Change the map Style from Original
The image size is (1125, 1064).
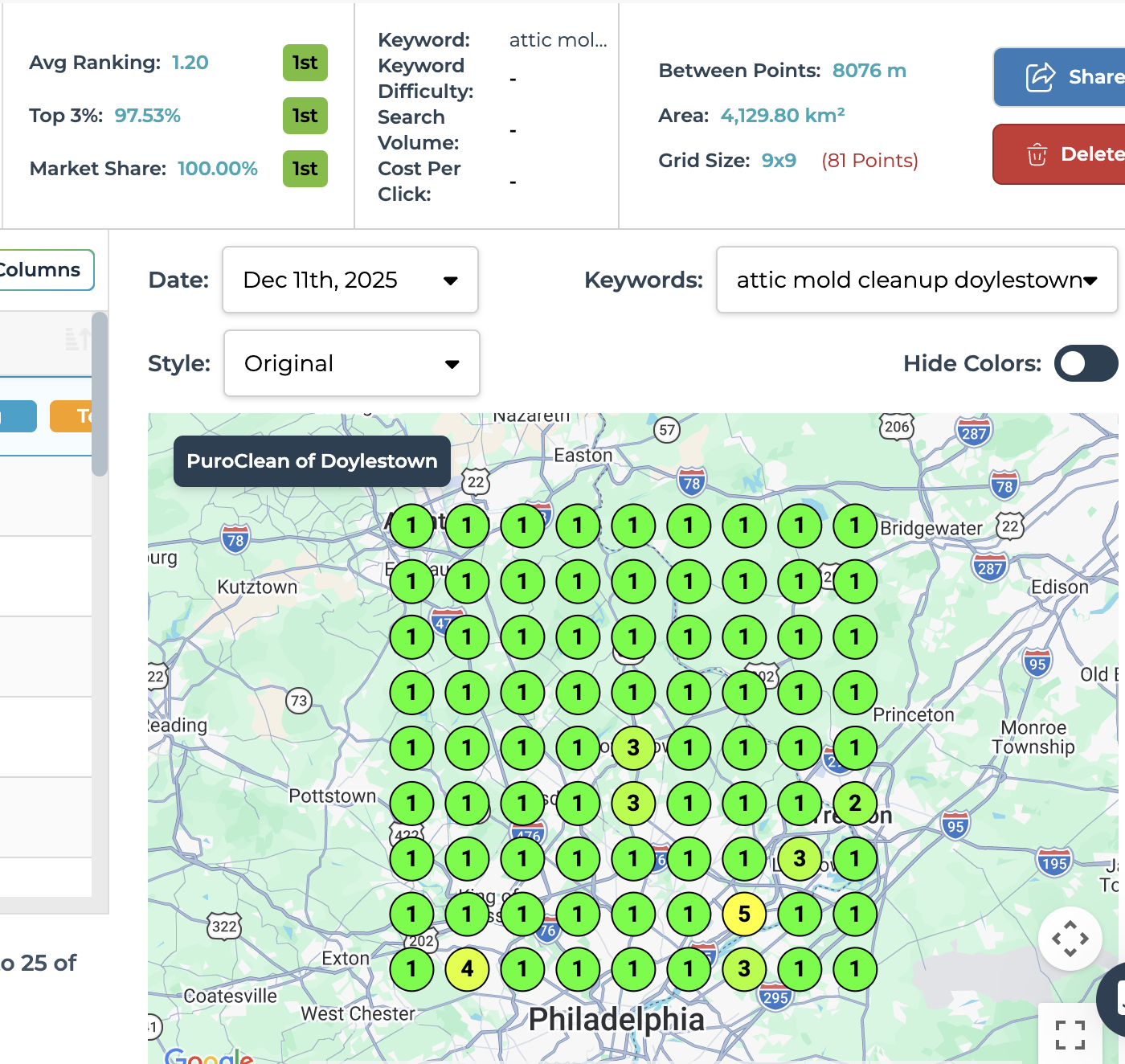click(x=351, y=363)
